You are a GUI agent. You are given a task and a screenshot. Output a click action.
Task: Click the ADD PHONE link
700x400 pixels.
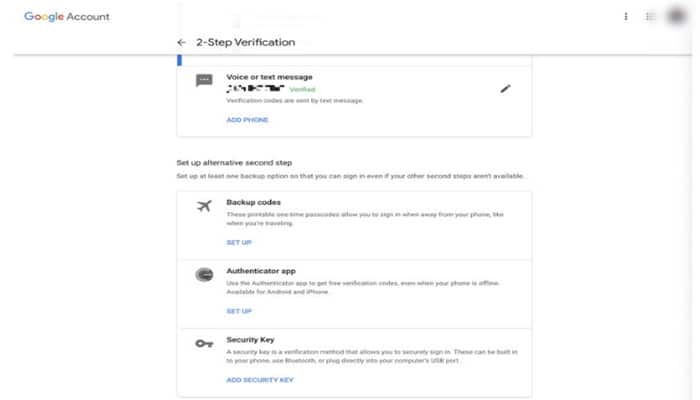tap(247, 120)
